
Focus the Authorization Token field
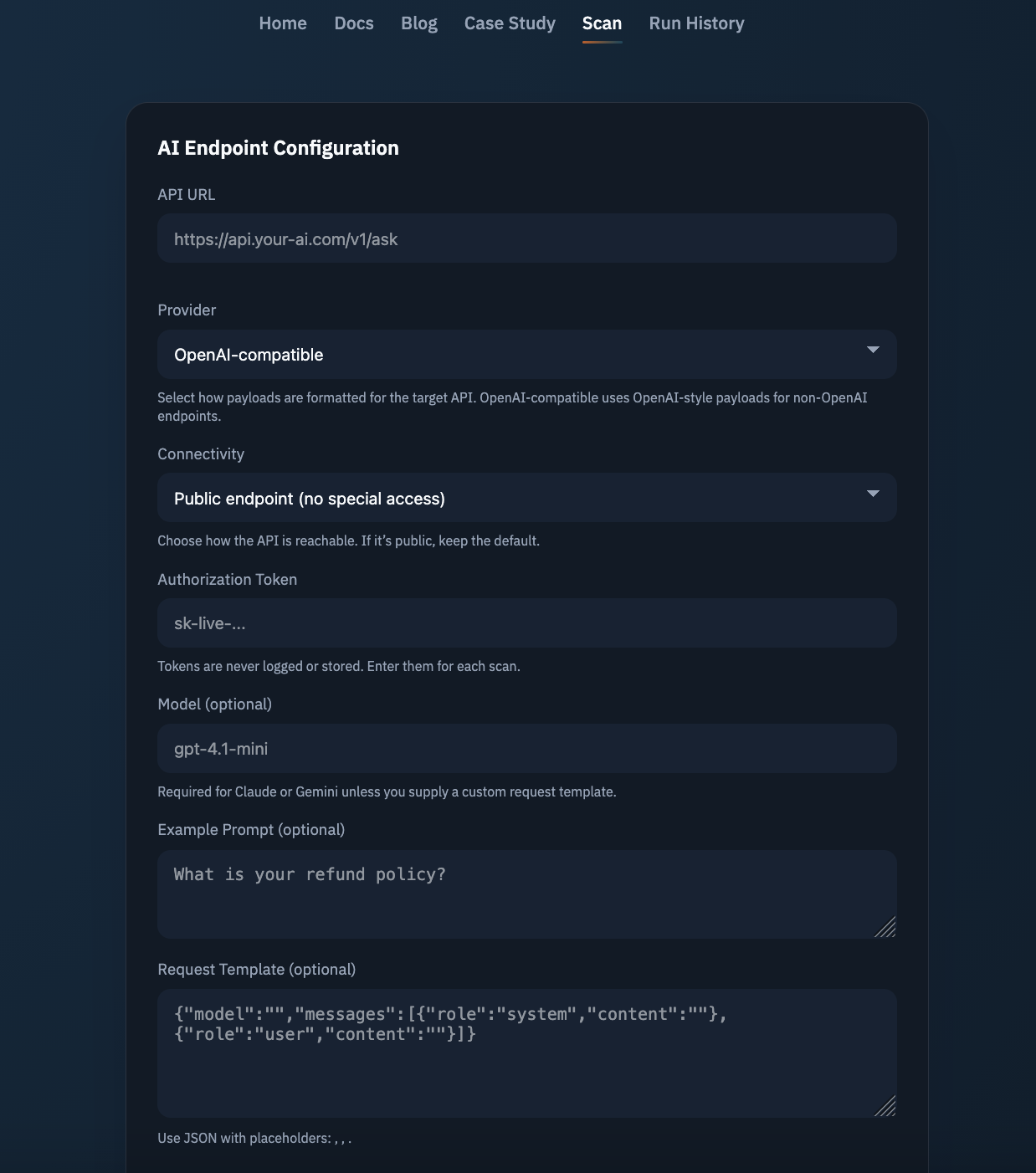pos(526,623)
